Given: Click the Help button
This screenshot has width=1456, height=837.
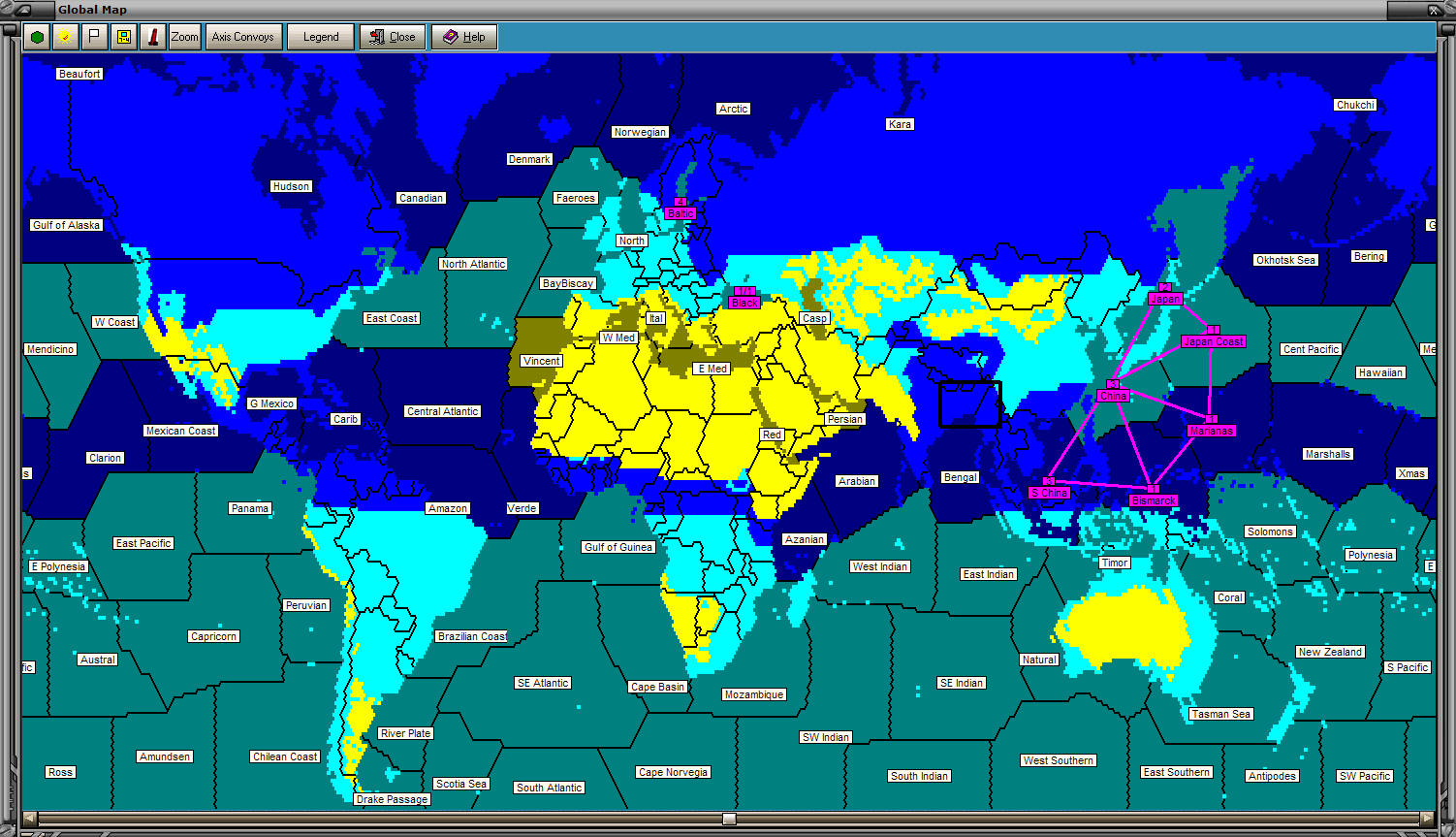Looking at the screenshot, I should click(463, 36).
